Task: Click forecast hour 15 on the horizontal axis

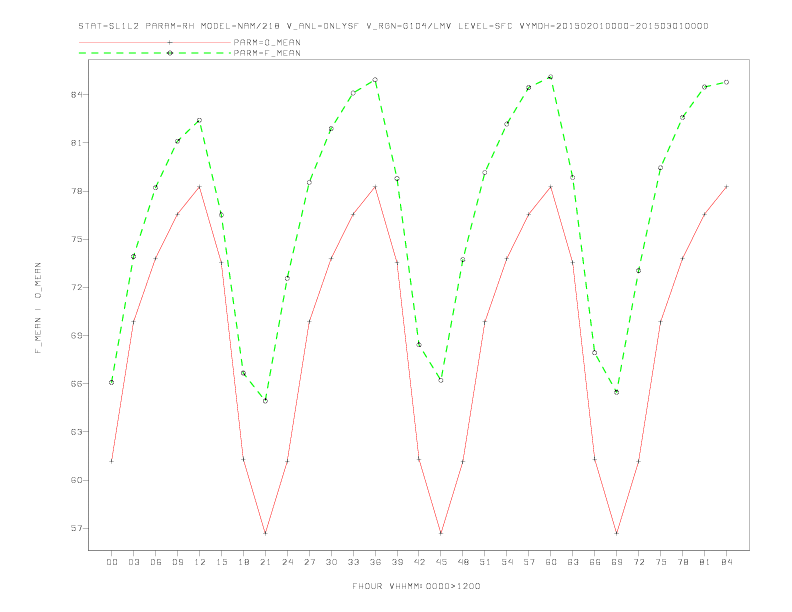Action: [x=221, y=562]
